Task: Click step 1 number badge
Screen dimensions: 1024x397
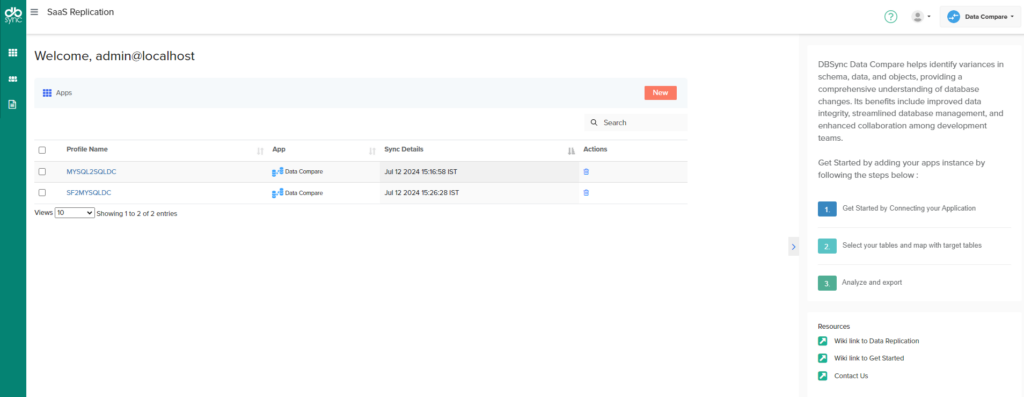Action: click(x=827, y=209)
